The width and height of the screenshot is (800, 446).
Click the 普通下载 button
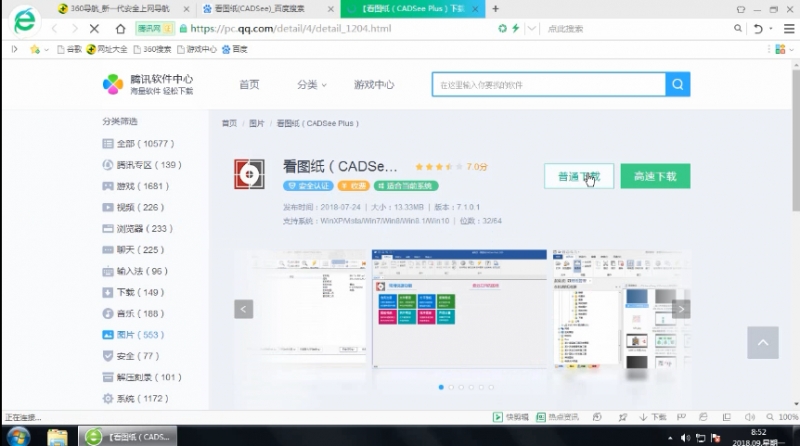[579, 176]
